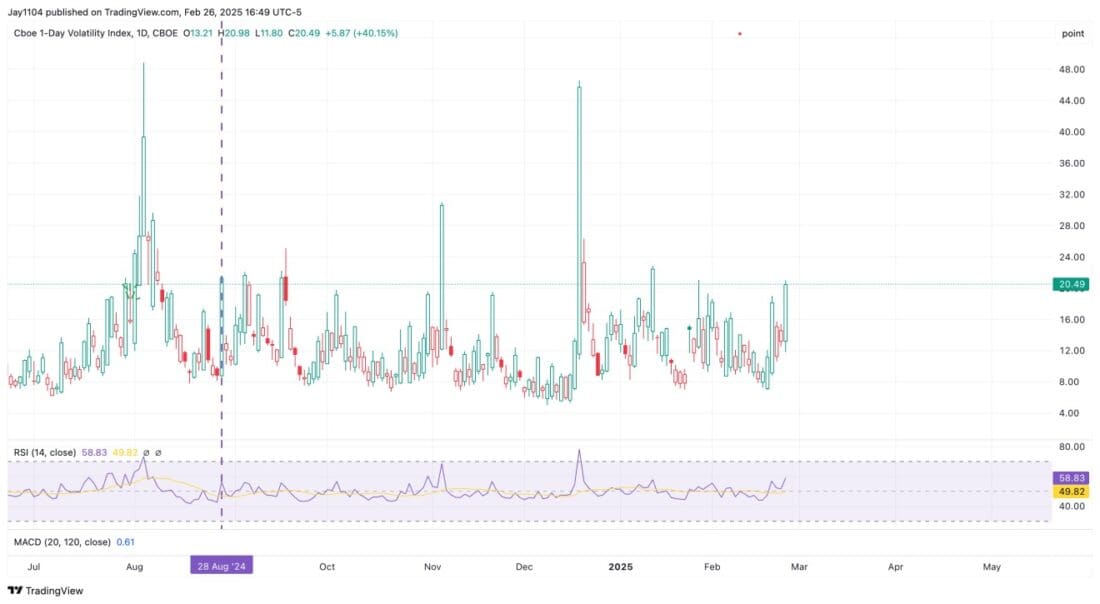
Task: Click the 48.00 price level on the right axis
Action: click(1074, 70)
